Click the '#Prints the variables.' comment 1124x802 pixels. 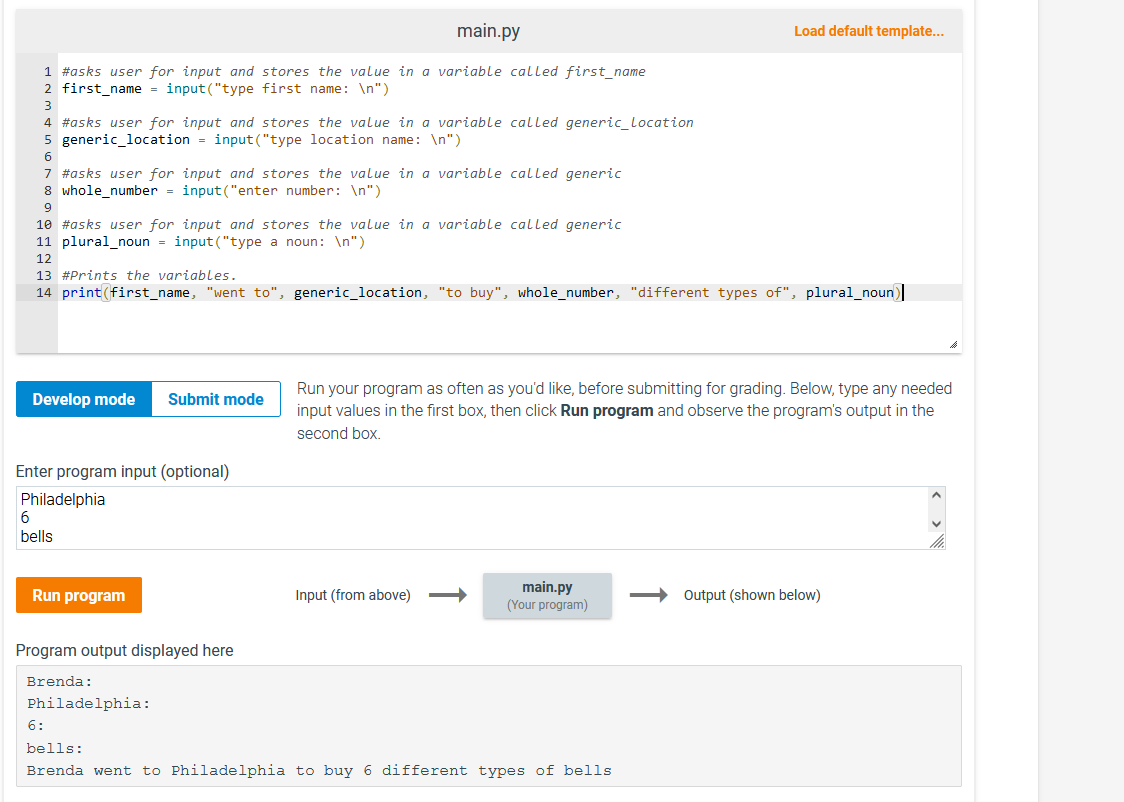tap(149, 275)
